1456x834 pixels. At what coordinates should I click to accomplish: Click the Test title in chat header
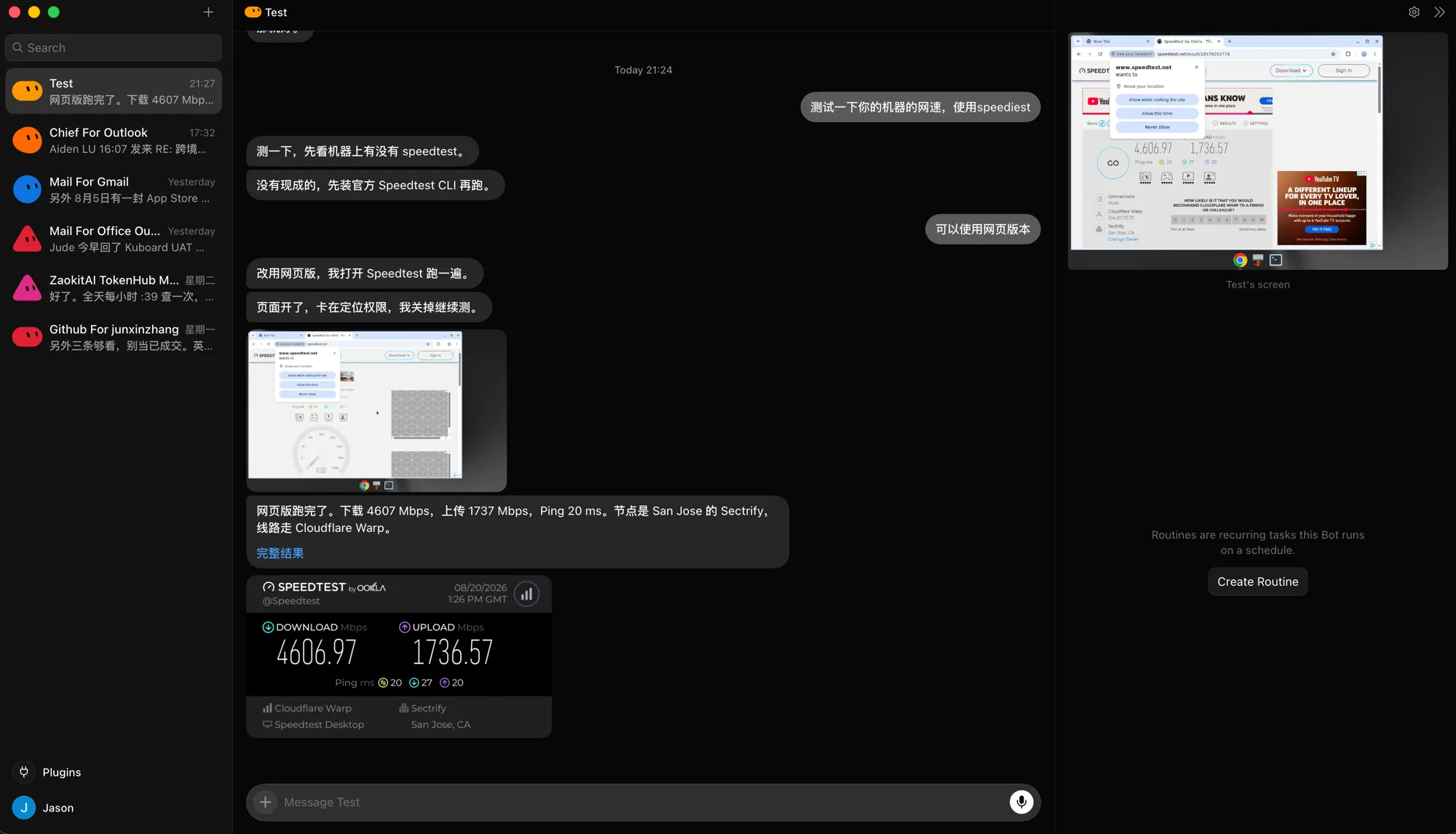pyautogui.click(x=276, y=12)
